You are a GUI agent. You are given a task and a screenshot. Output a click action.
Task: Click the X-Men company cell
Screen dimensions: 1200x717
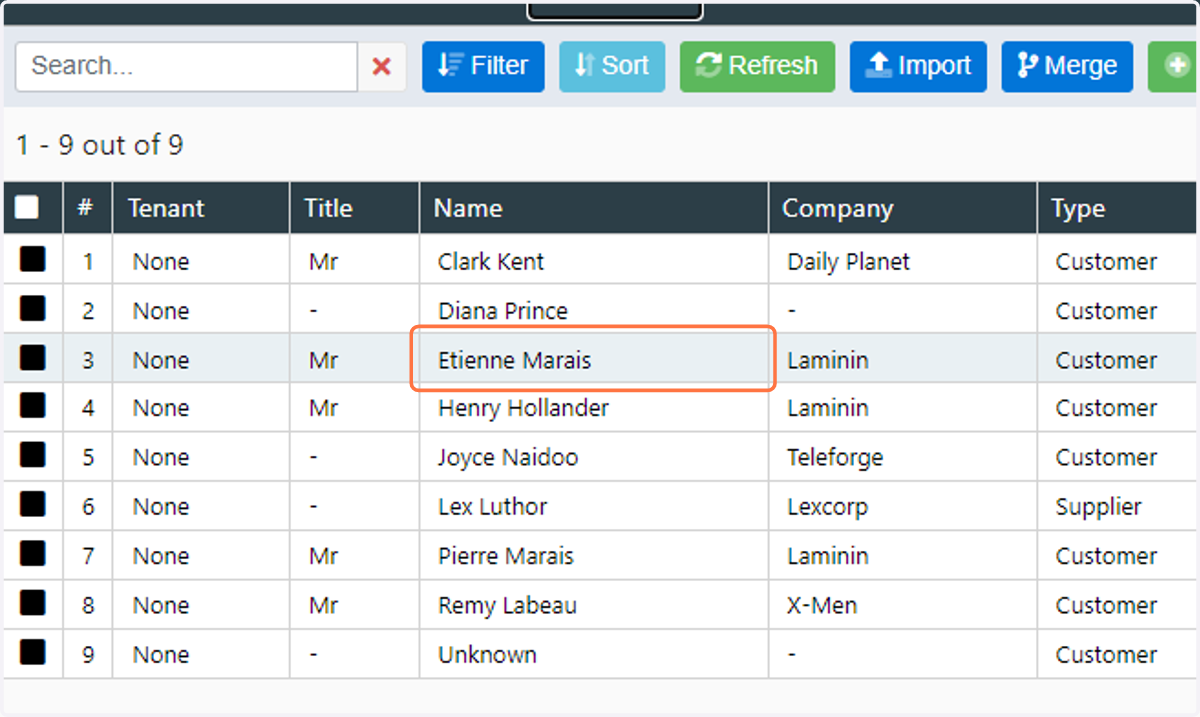(902, 605)
